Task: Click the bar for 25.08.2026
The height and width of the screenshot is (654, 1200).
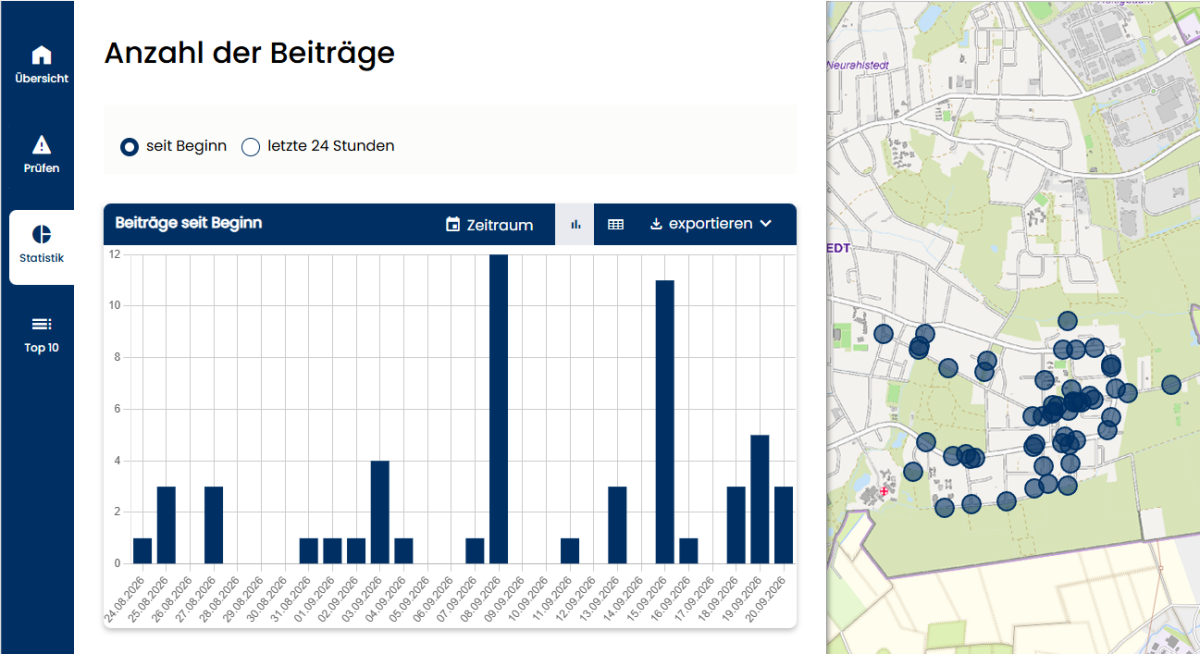Action: pyautogui.click(x=166, y=525)
